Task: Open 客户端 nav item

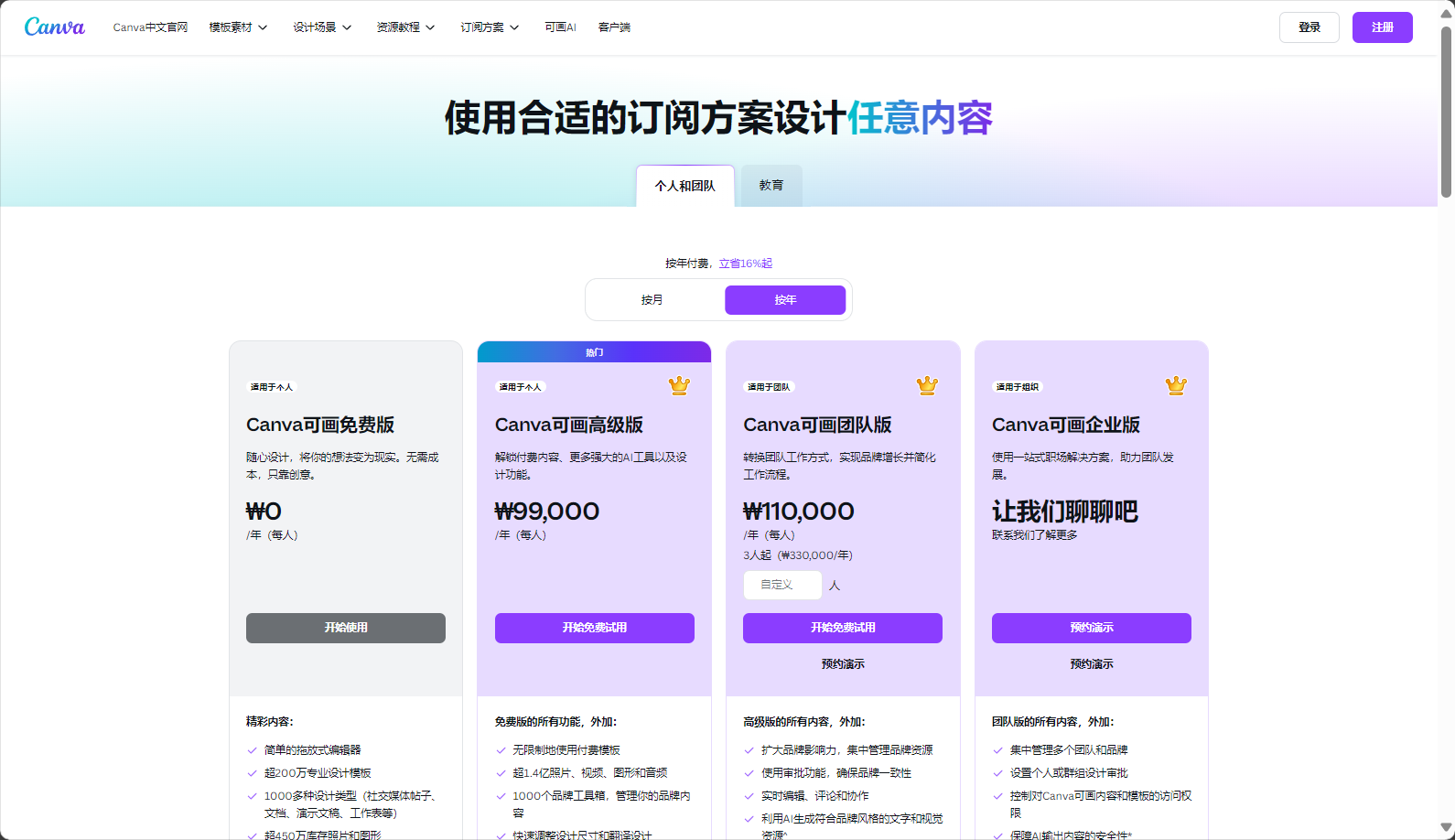Action: [614, 27]
